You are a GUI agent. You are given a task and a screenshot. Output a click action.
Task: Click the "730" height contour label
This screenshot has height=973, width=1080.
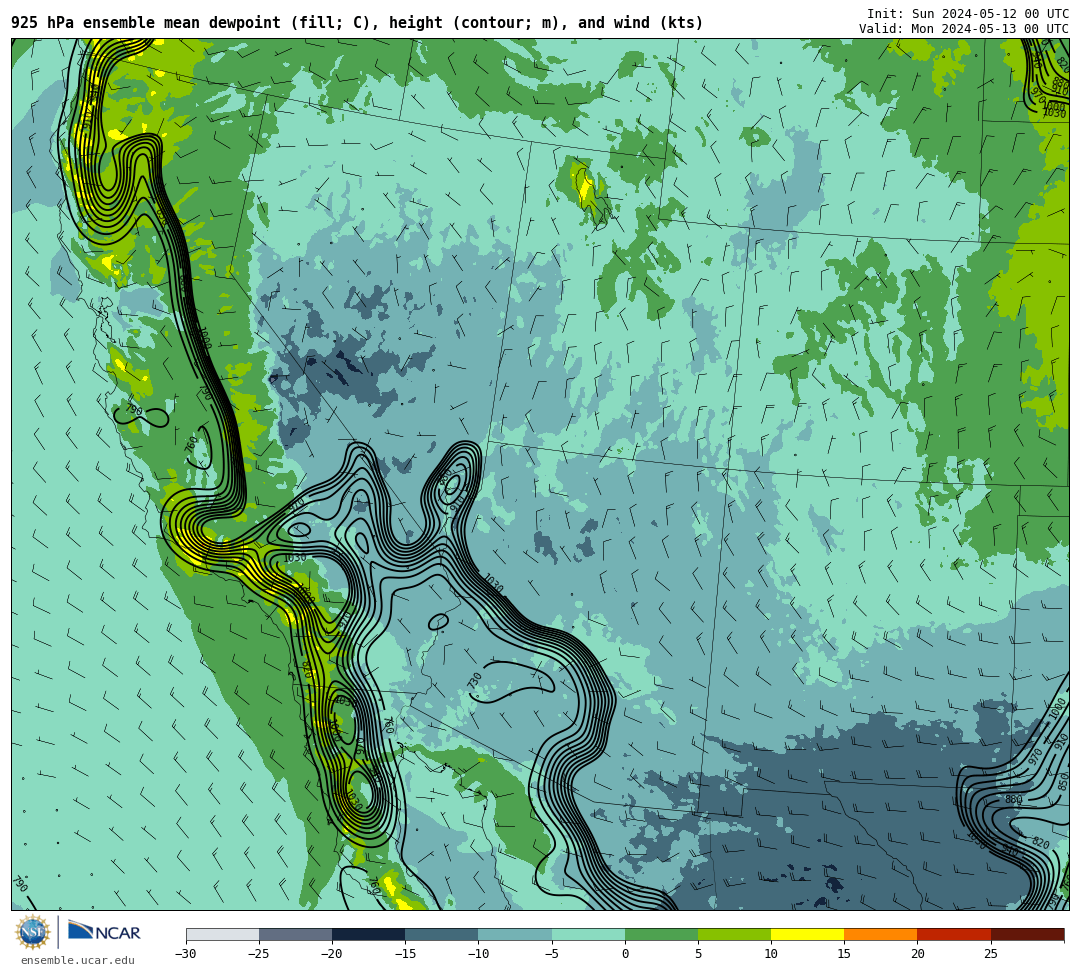coord(475,680)
